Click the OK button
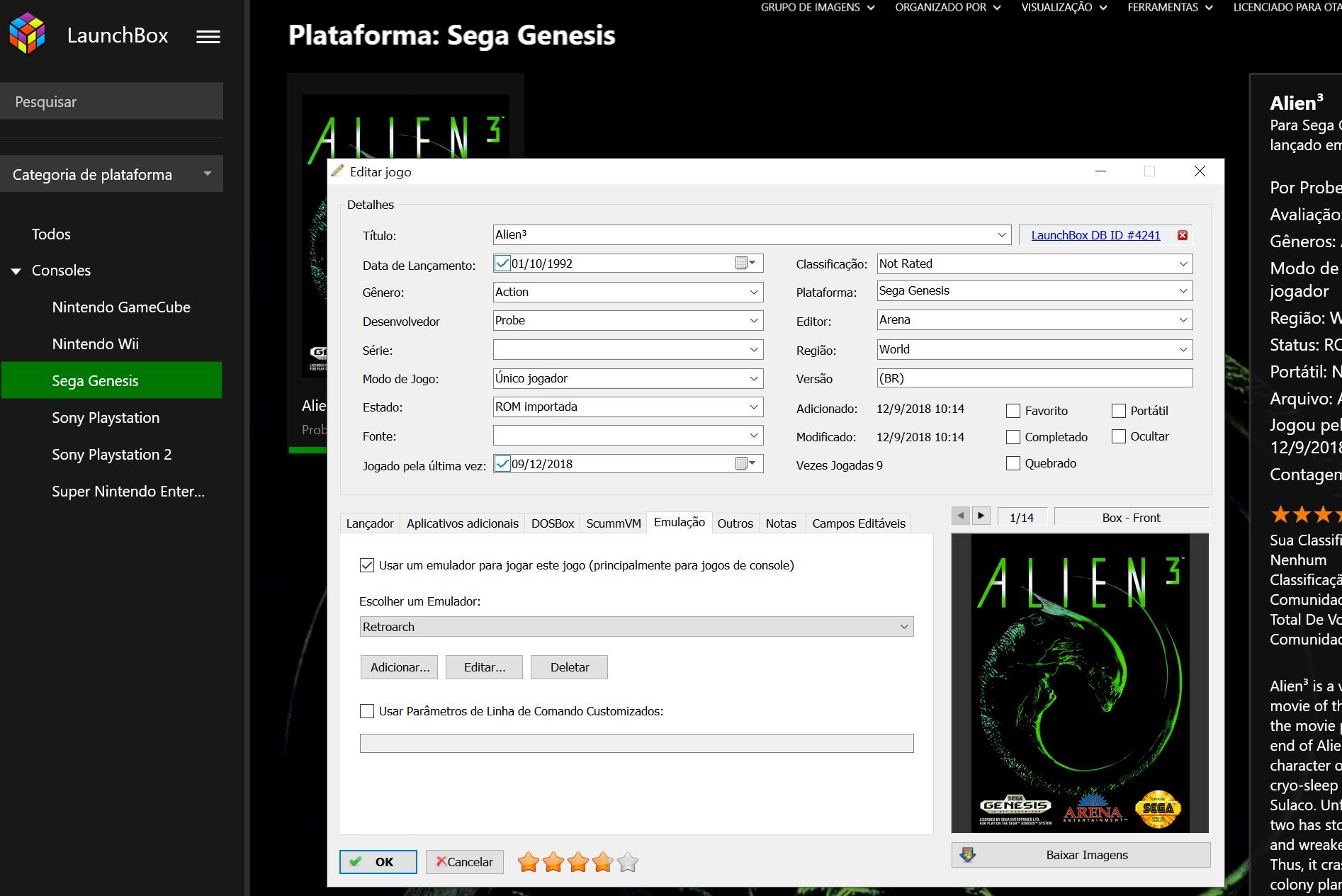 coord(378,862)
